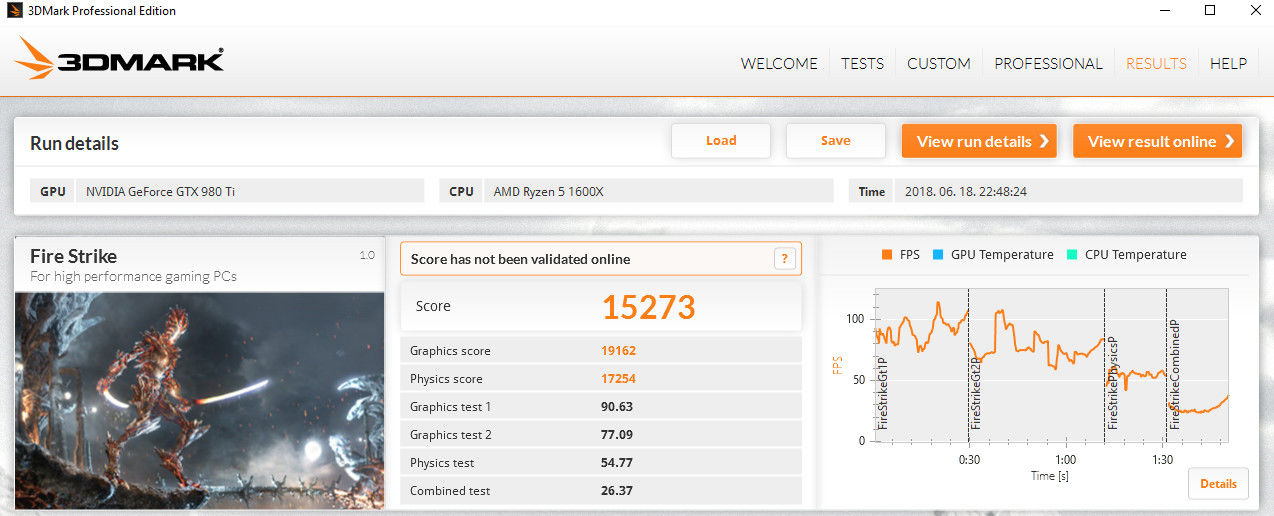Click the CPU Temperature legend label
Screen dimensions: 1274x516
(x=1136, y=255)
